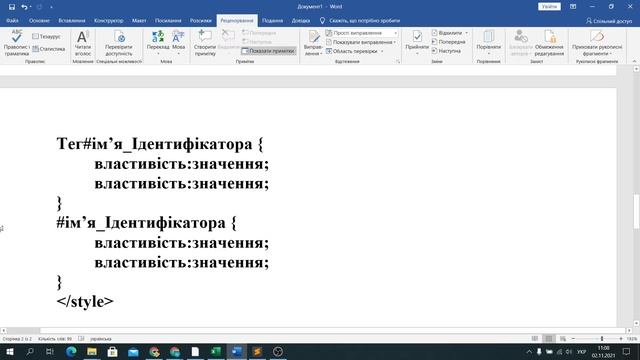Open the Файл tab
The image size is (640, 360).
pos(12,20)
